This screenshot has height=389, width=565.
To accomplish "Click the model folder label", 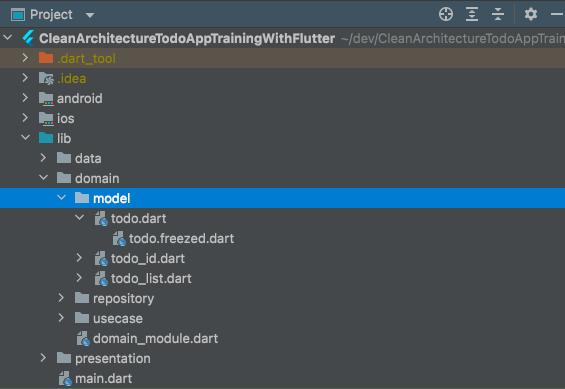I will click(x=111, y=198).
